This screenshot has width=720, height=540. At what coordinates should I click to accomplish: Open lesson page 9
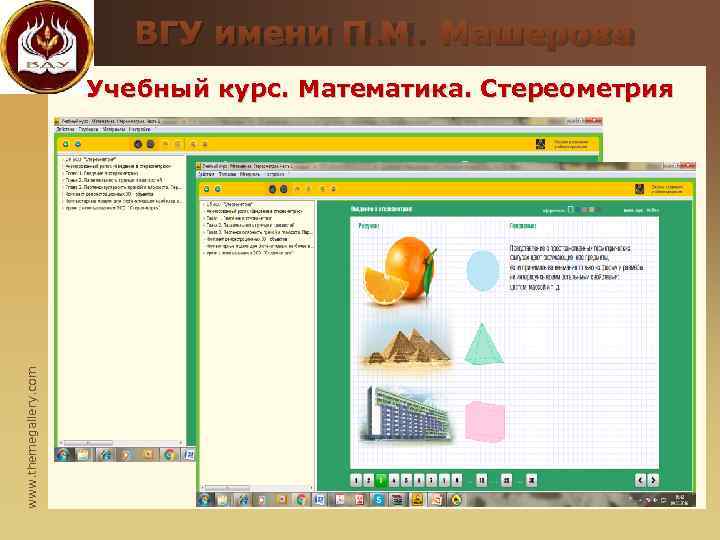456,480
